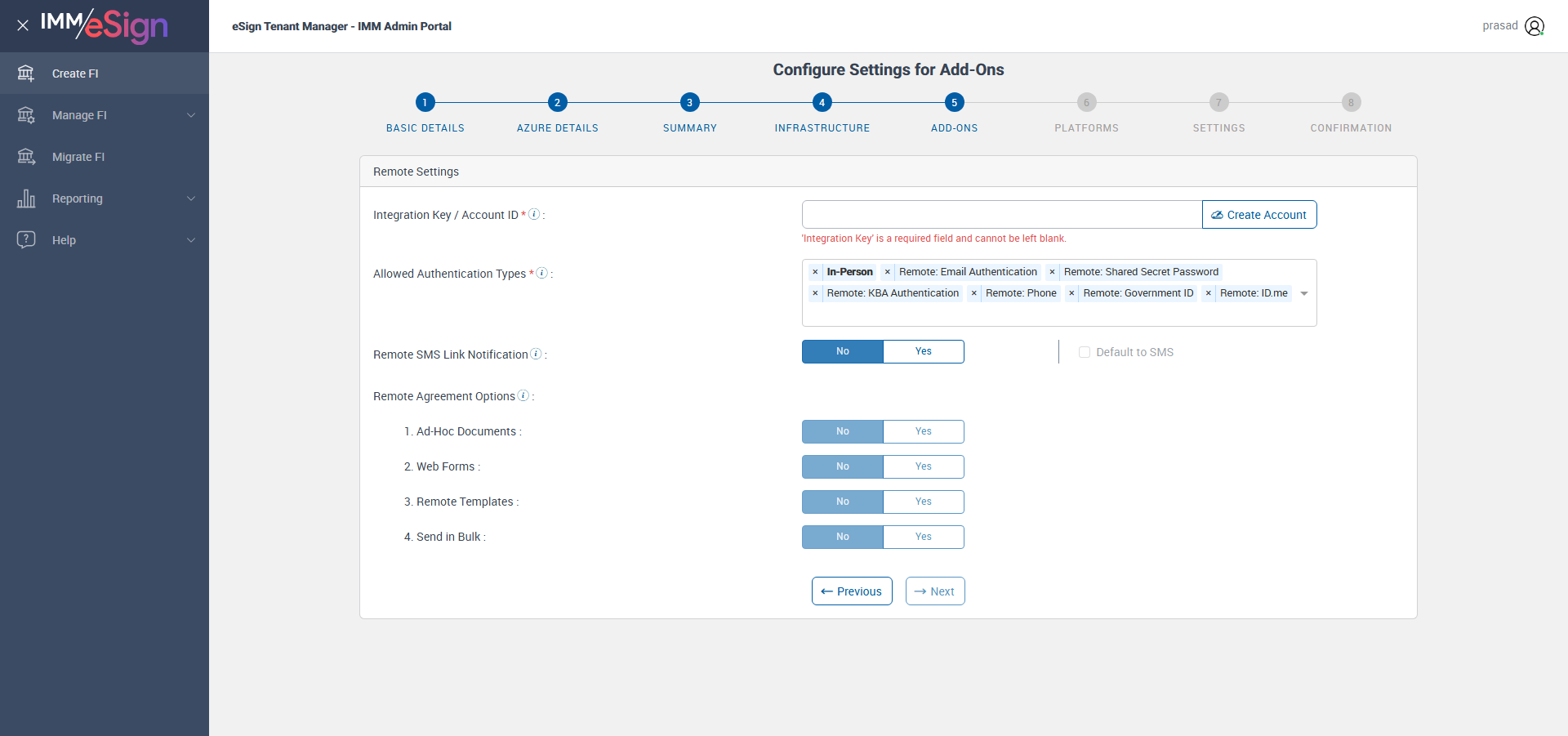Screen dimensions: 1568x736
Task: Click empty area of authentication types box
Action: [1058, 314]
